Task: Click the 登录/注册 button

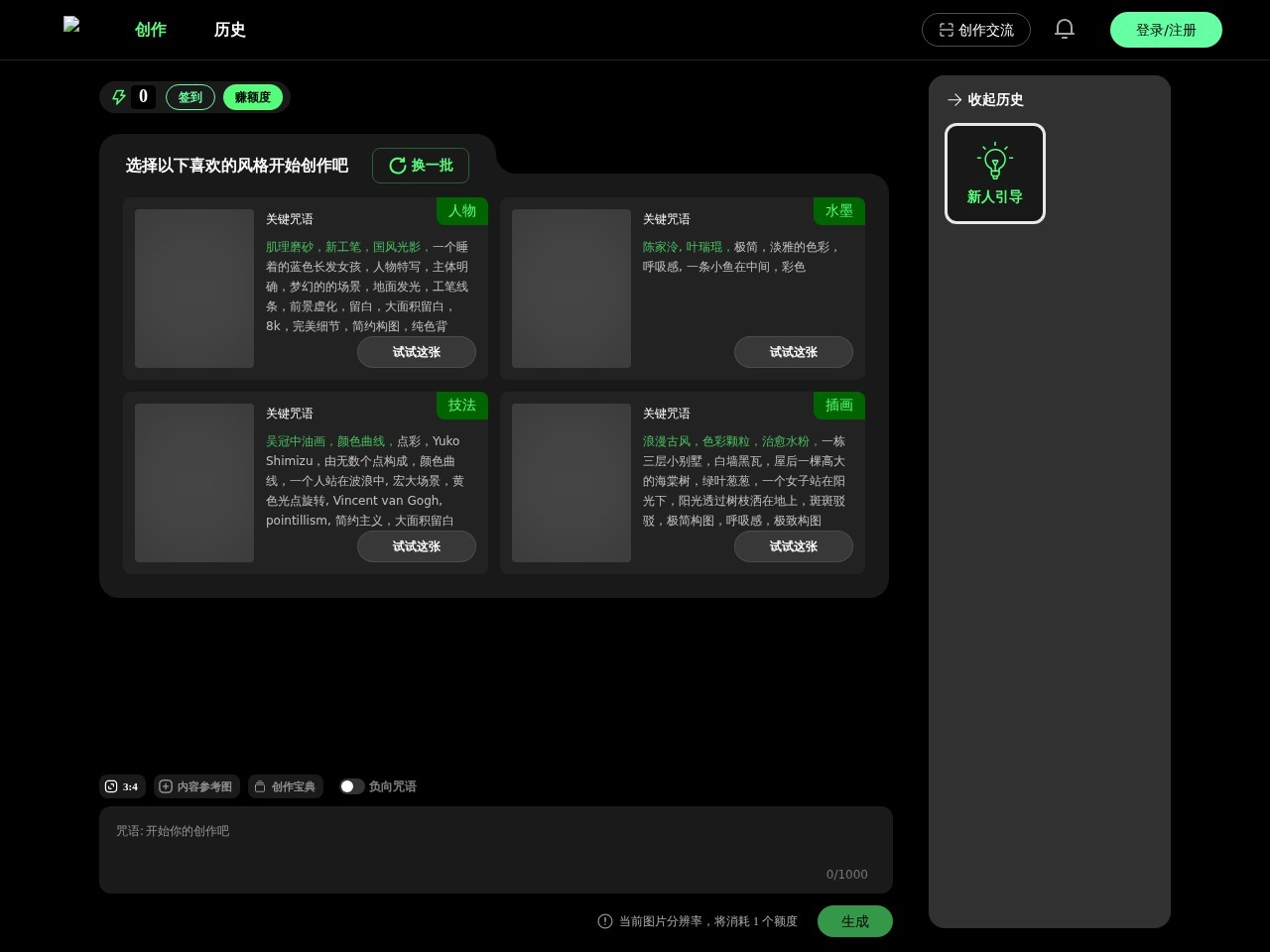Action: pos(1166,30)
